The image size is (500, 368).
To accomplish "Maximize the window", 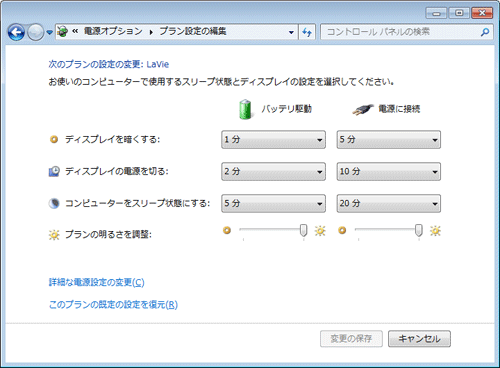I will (x=459, y=13).
